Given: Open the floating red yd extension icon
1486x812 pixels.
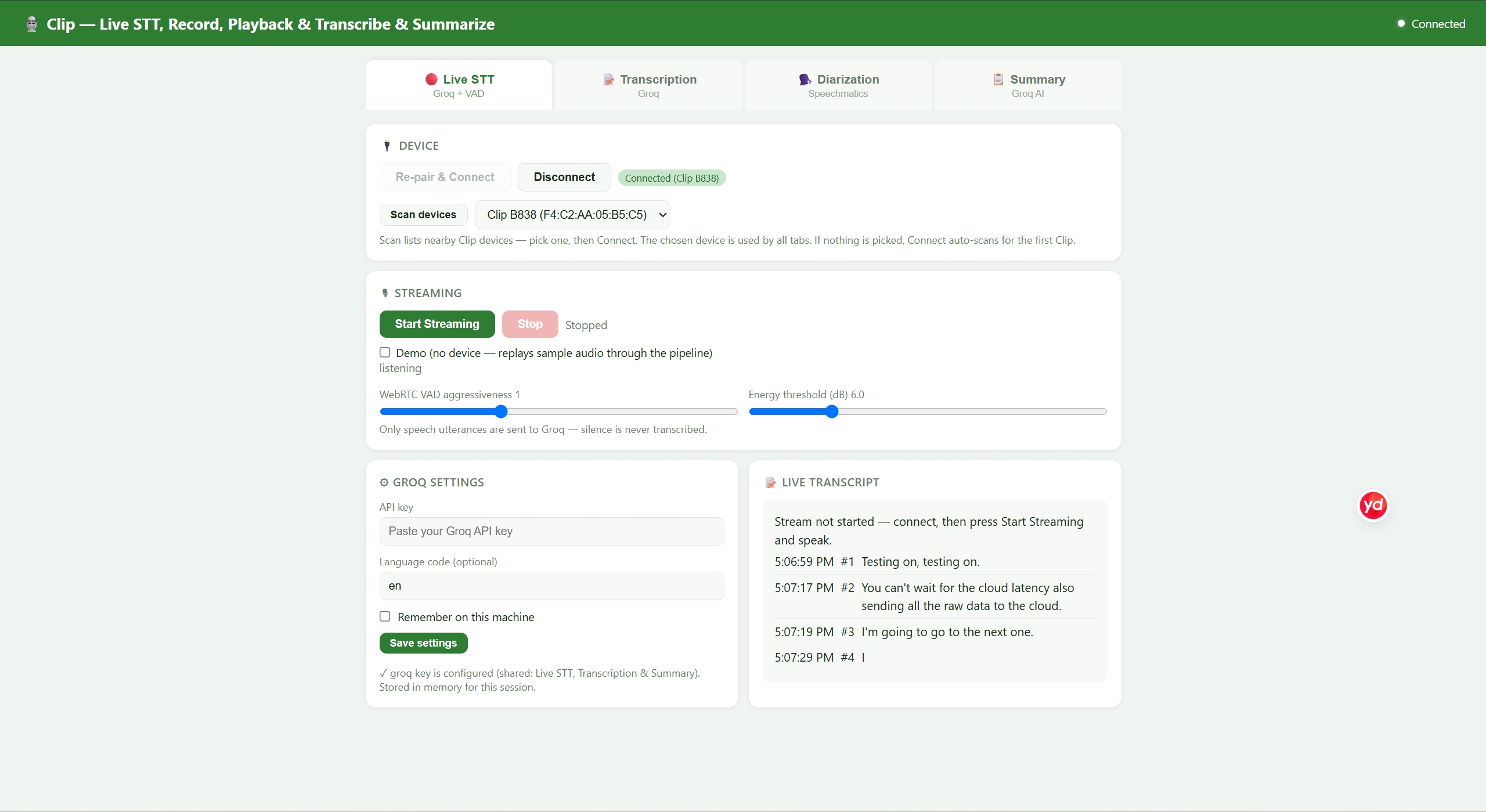Looking at the screenshot, I should (1373, 506).
